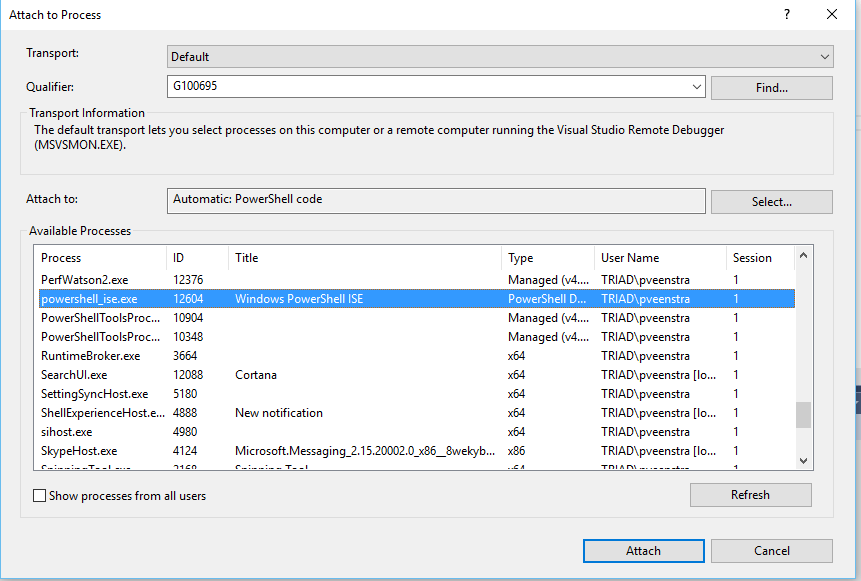Select the powershell_ise.exe process row

coord(417,299)
